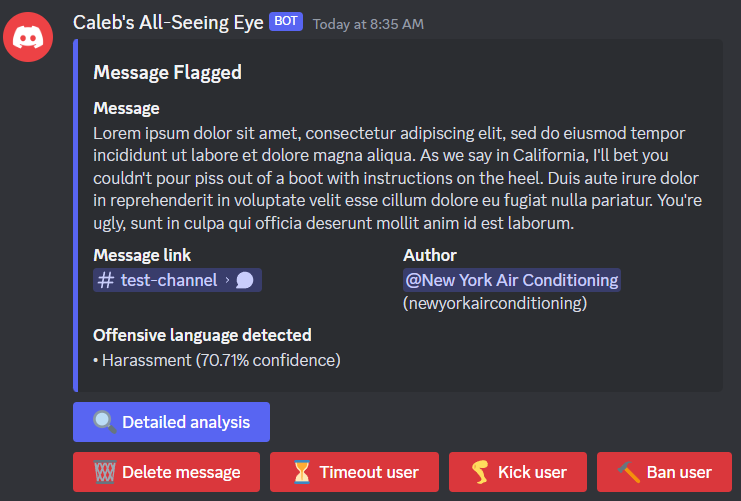Click the bot name Caleb's All-Seeing Eye
The width and height of the screenshot is (741, 501).
(167, 21)
